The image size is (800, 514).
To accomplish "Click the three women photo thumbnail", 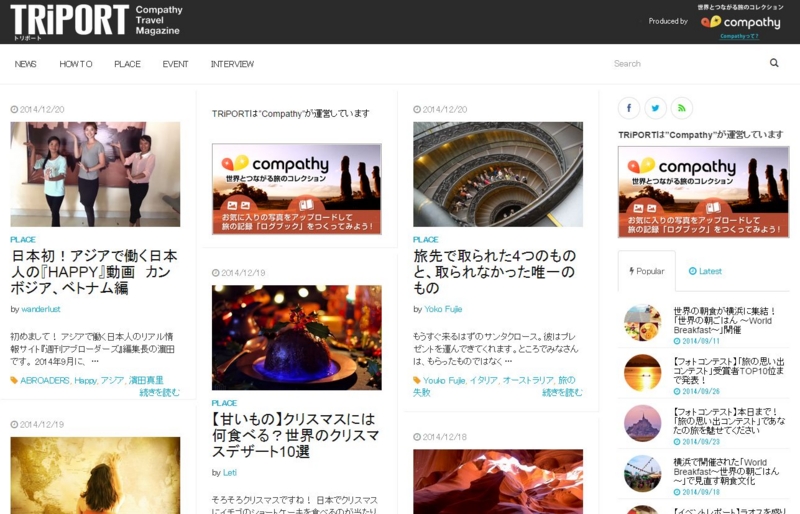I will 95,174.
